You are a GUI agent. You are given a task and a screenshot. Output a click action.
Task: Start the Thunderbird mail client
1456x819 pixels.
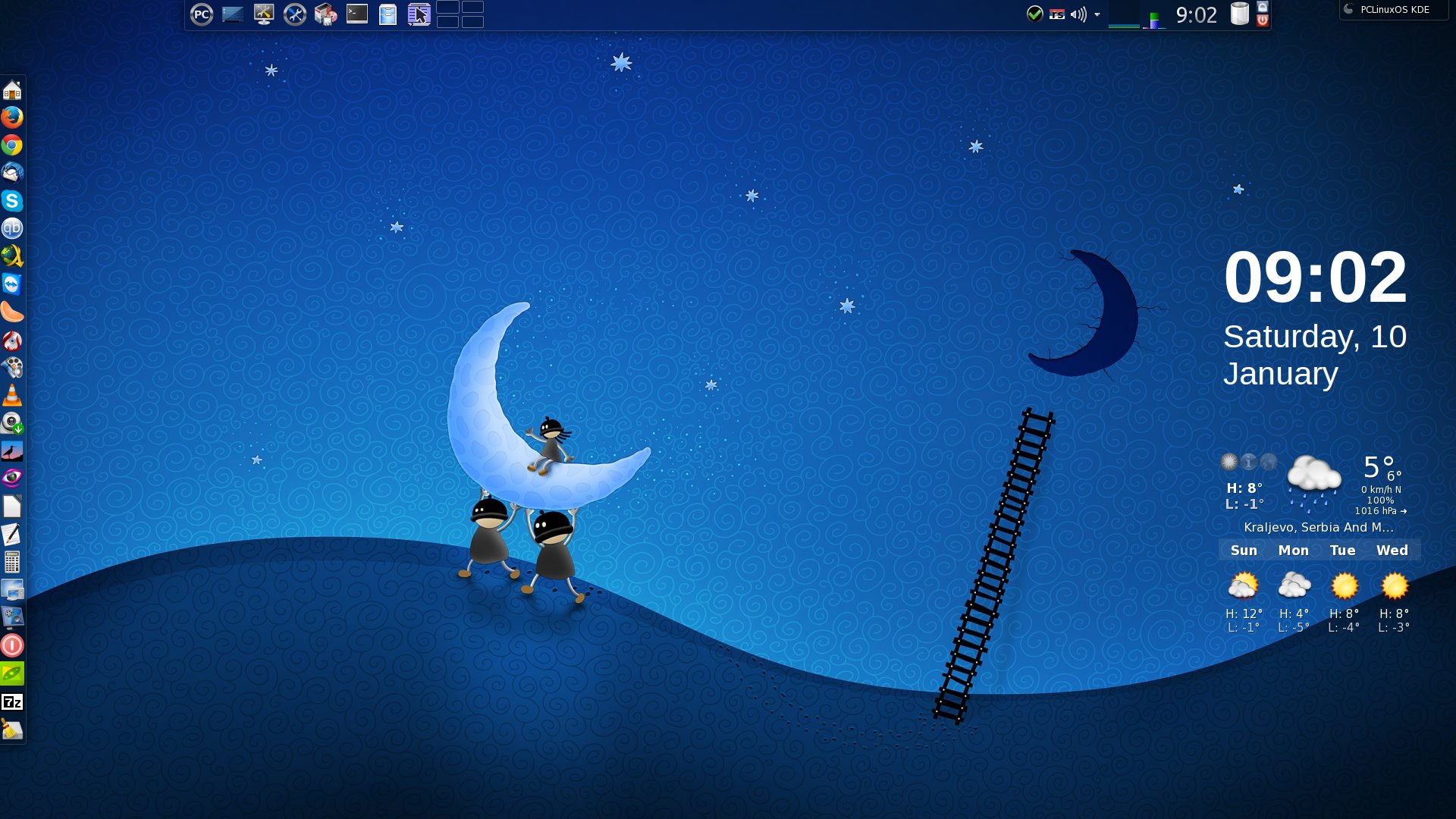(11, 173)
